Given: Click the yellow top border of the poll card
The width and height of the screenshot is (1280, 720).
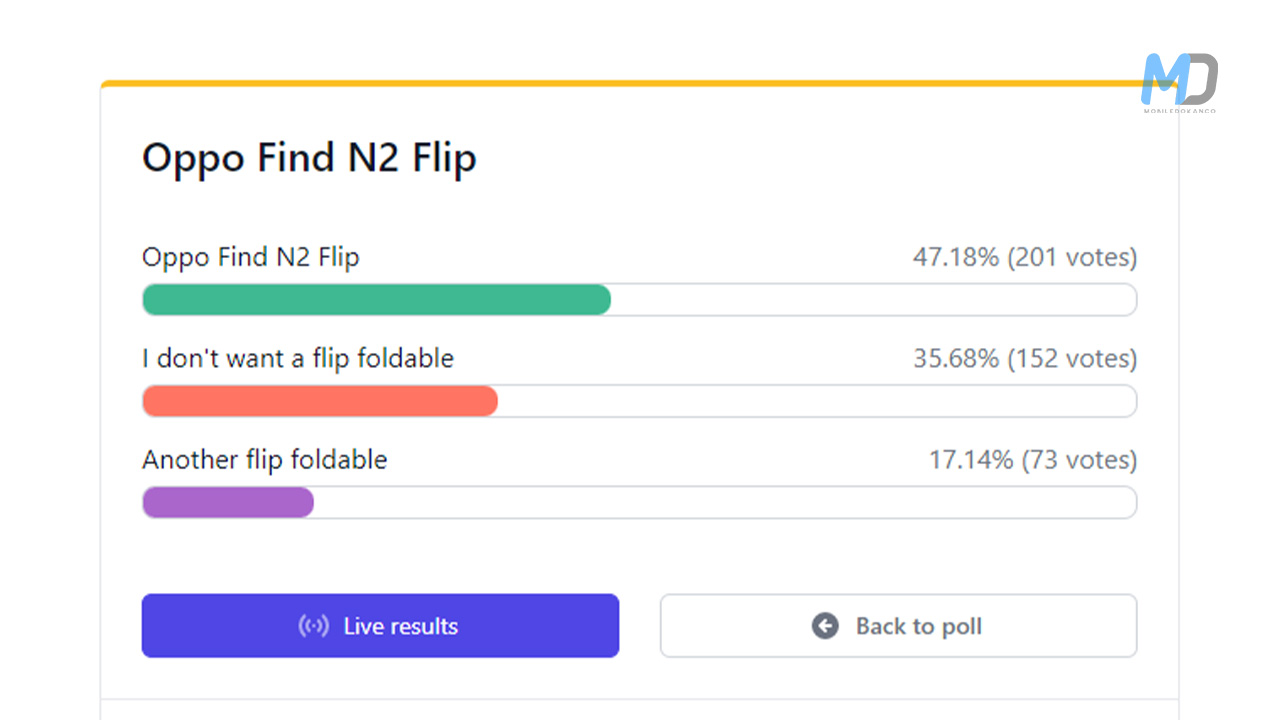Looking at the screenshot, I should pos(620,83).
